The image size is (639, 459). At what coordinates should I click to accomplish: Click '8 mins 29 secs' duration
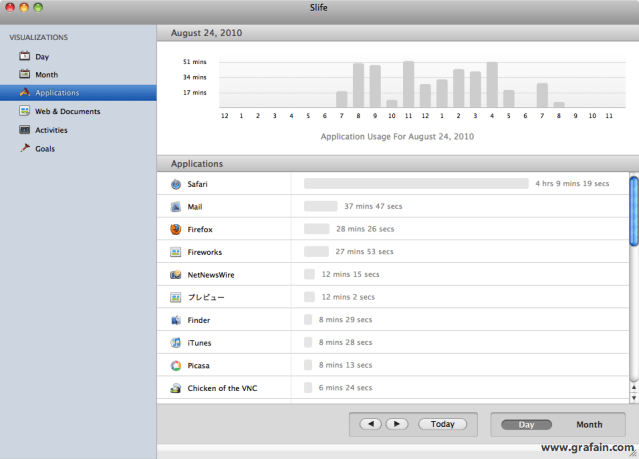coord(345,320)
